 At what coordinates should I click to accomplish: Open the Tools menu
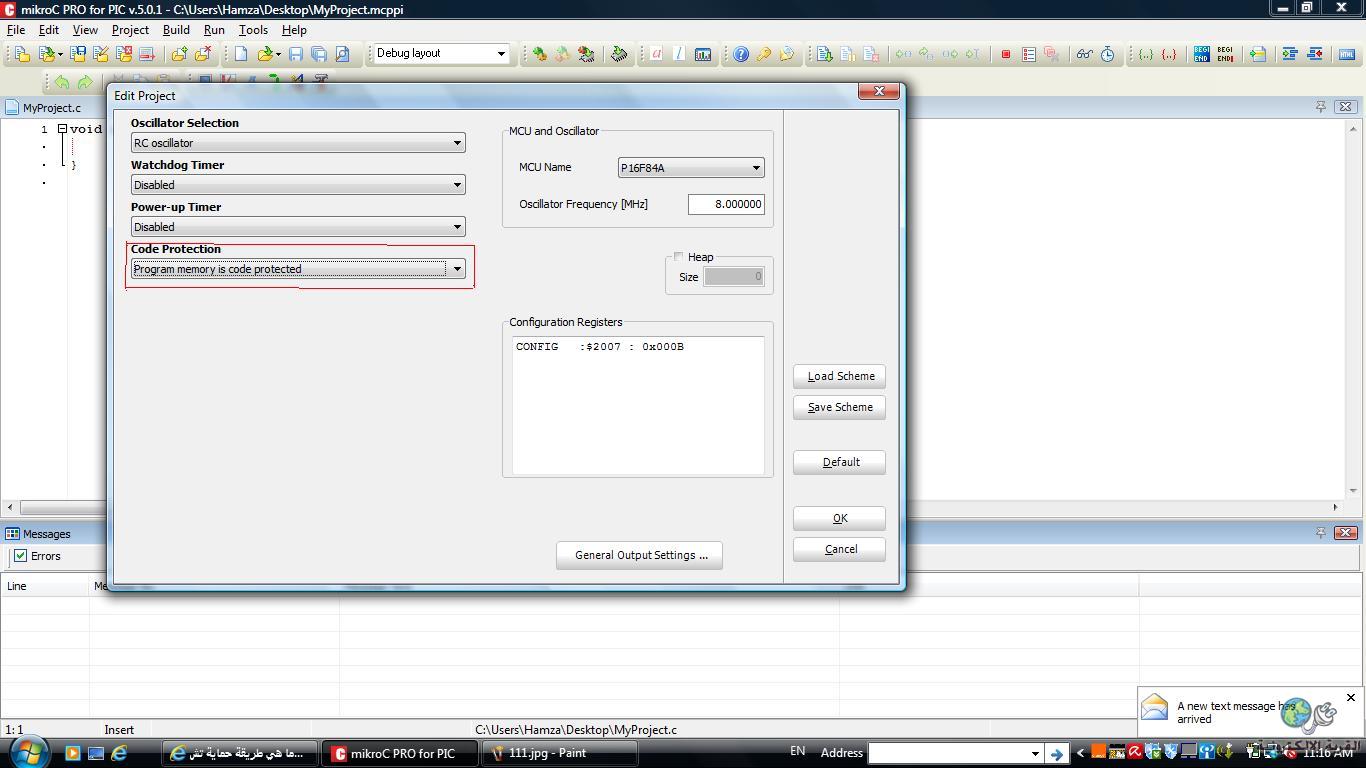253,30
